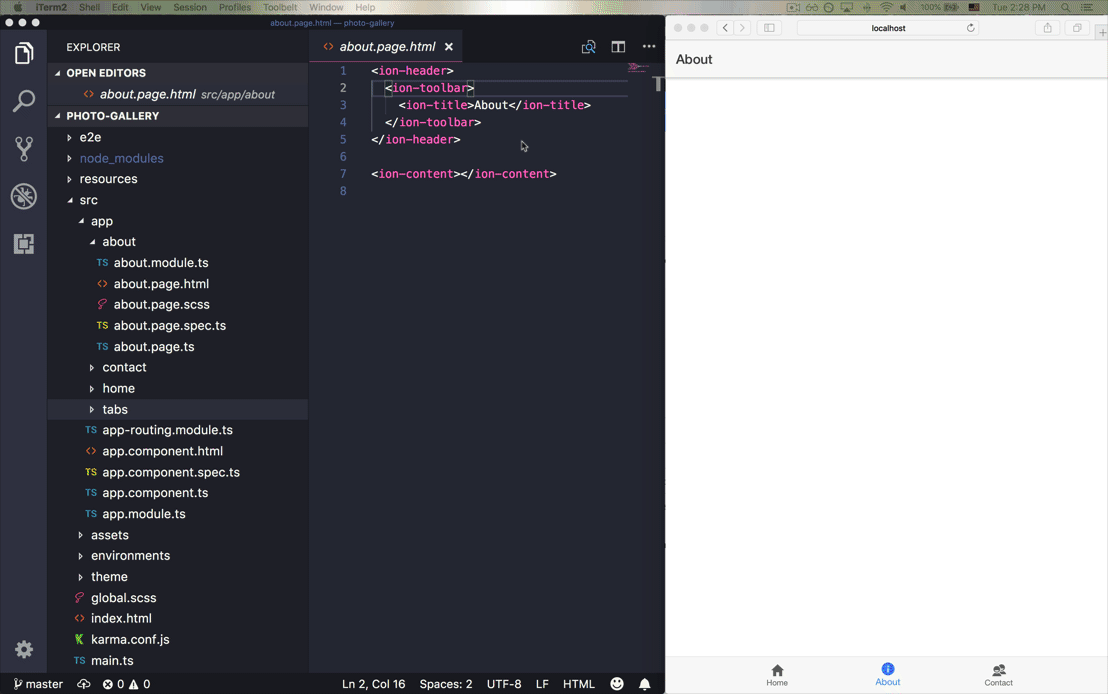Image resolution: width=1108 pixels, height=694 pixels.
Task: Open notifications from the bell icon
Action: point(644,684)
